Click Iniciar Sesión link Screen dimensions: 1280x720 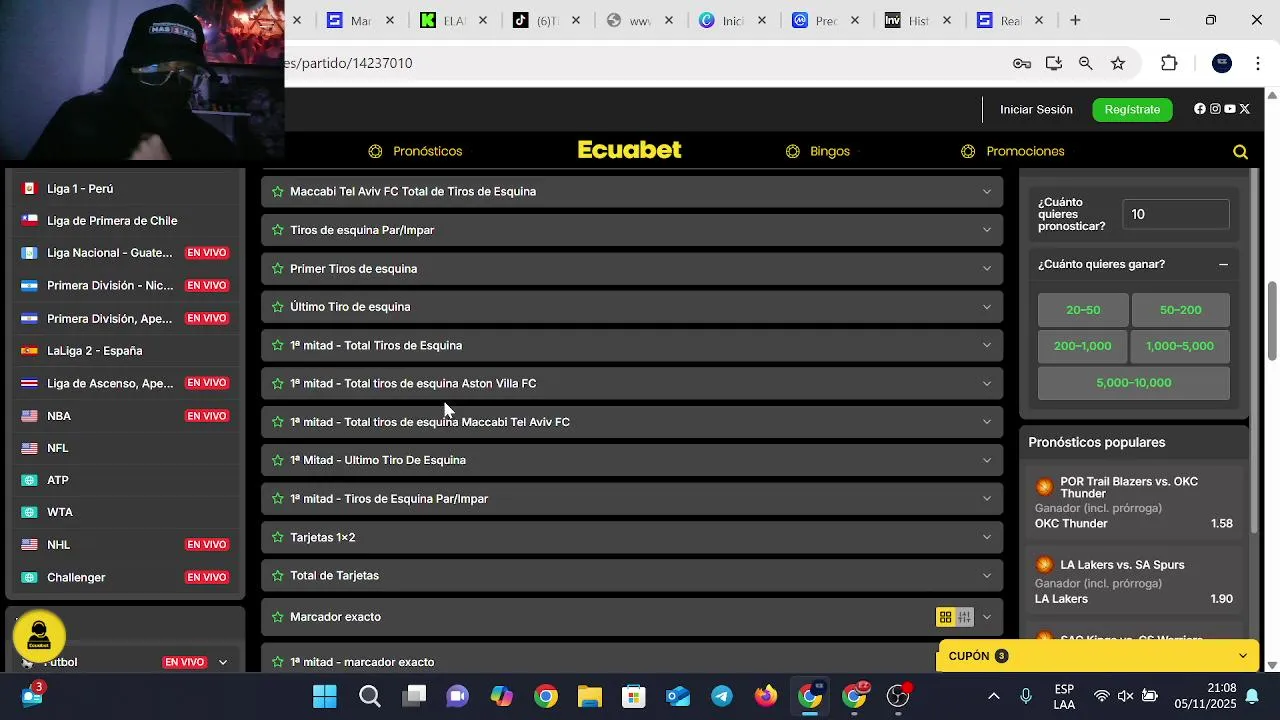[x=1036, y=109]
